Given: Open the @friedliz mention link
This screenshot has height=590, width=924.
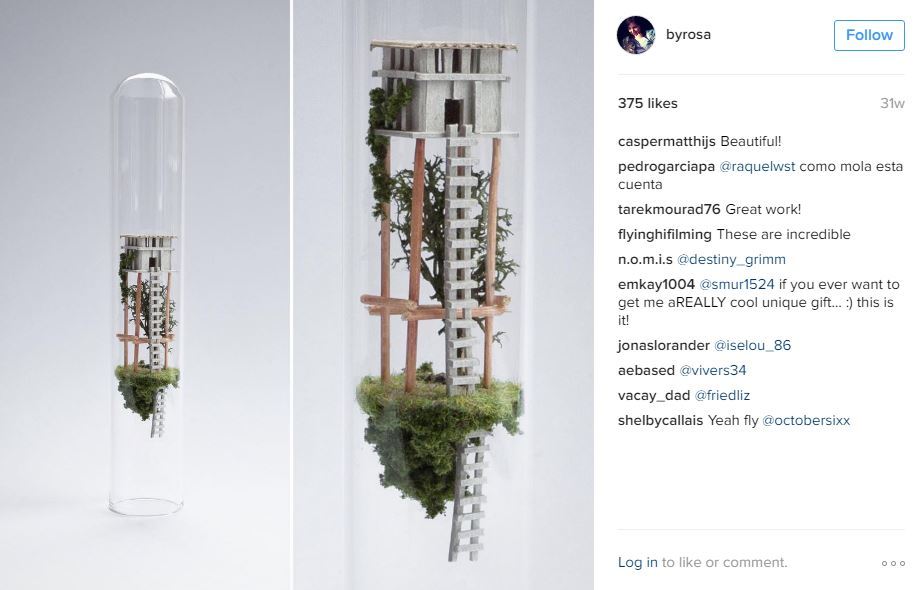Looking at the screenshot, I should [722, 395].
